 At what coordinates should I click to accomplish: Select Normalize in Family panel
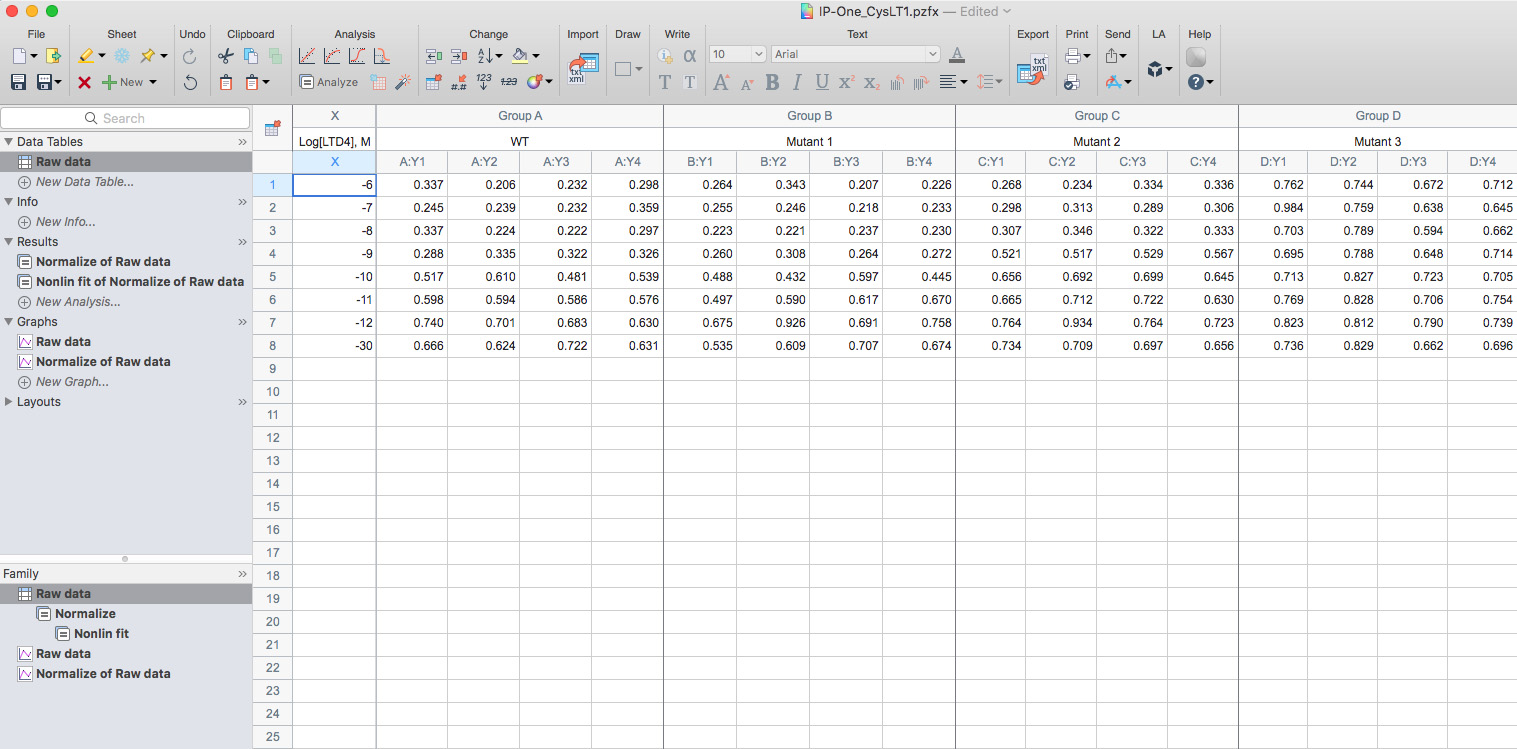[x=85, y=614]
